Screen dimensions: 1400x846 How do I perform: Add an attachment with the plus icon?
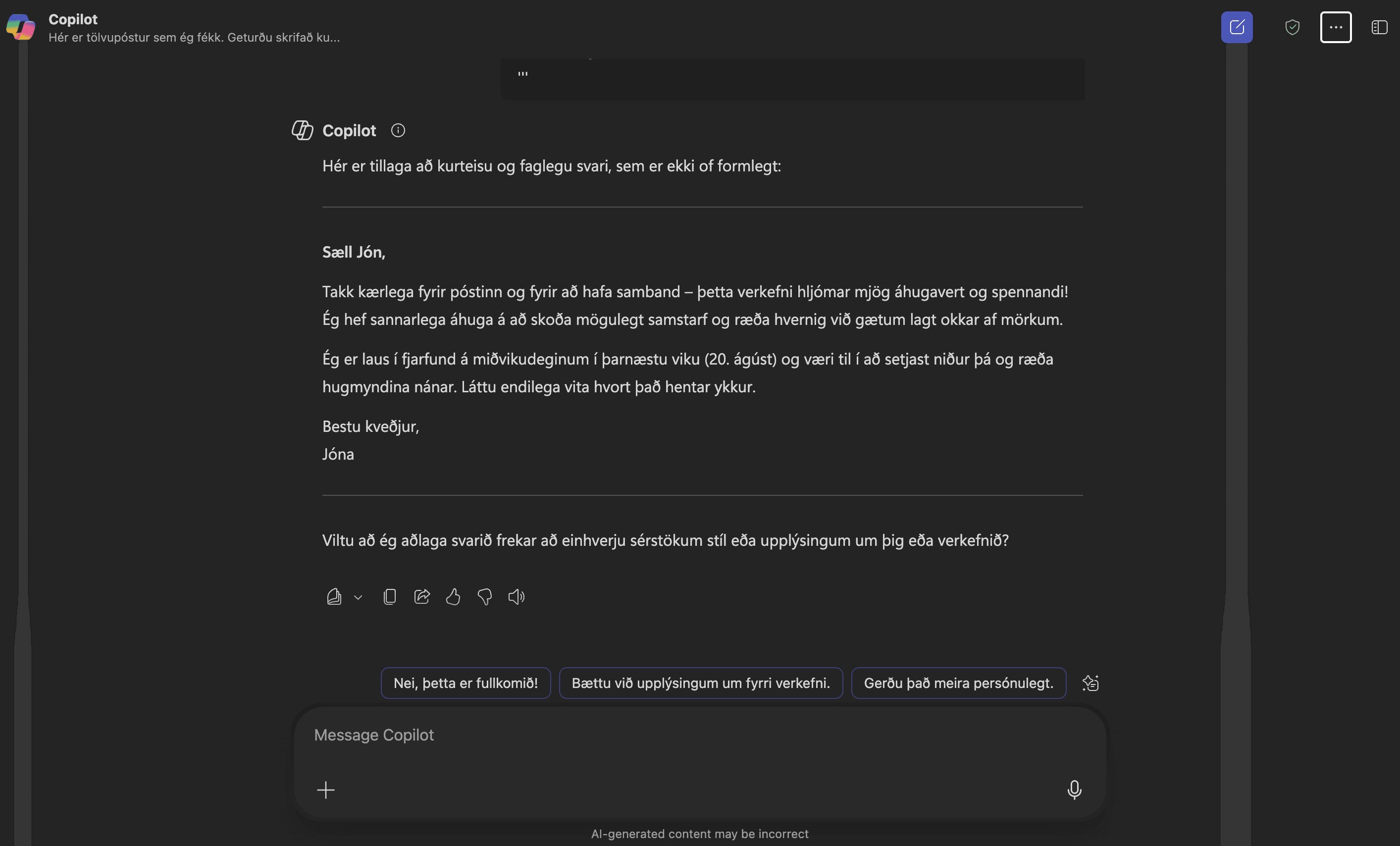coord(326,790)
